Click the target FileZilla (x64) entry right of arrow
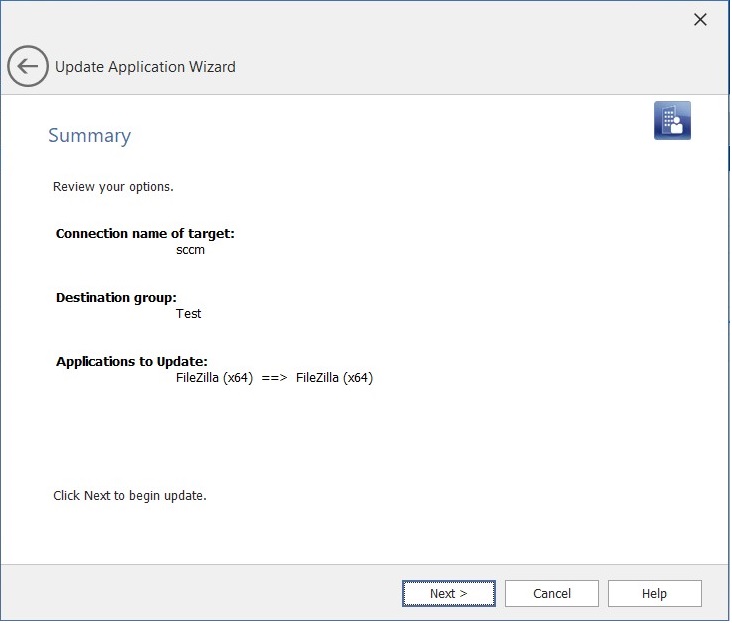 tap(334, 378)
